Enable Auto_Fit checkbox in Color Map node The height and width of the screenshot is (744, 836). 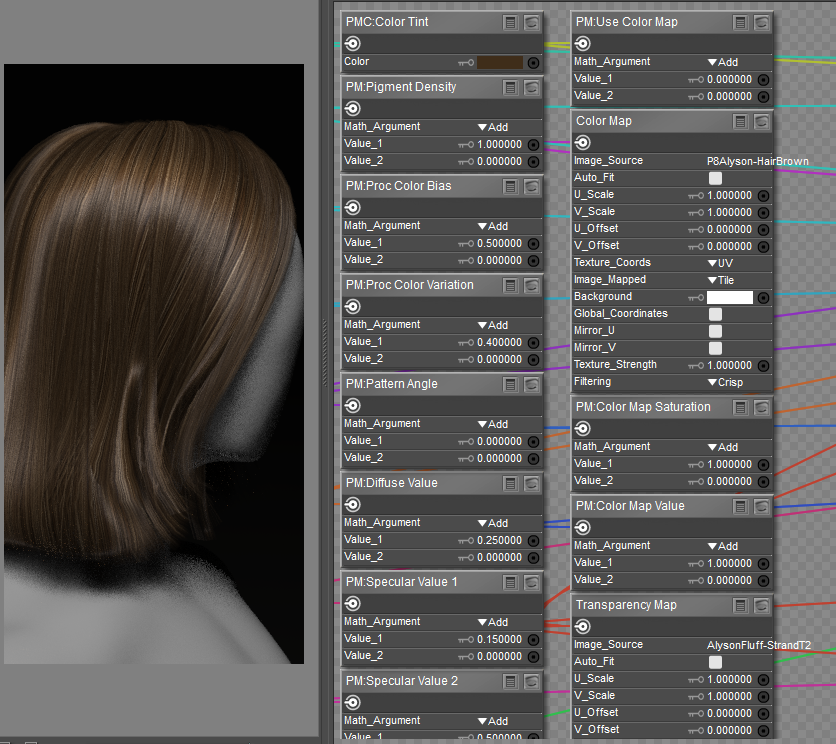tap(715, 178)
